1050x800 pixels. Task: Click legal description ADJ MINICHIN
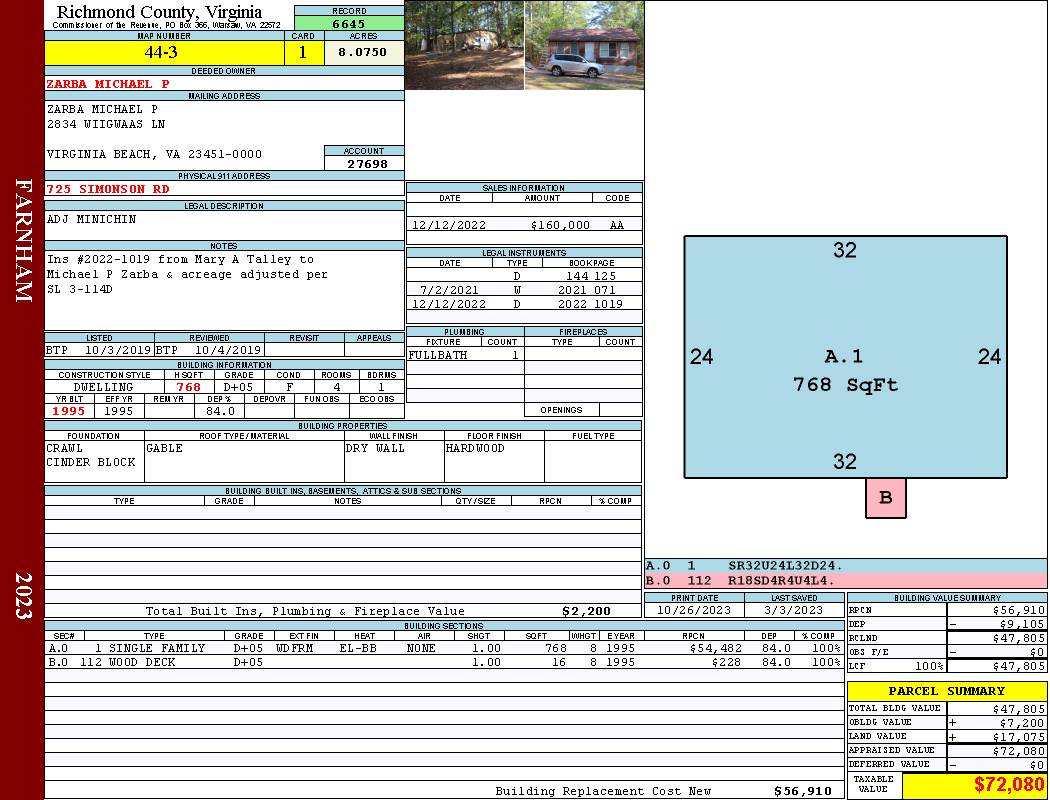pos(91,219)
